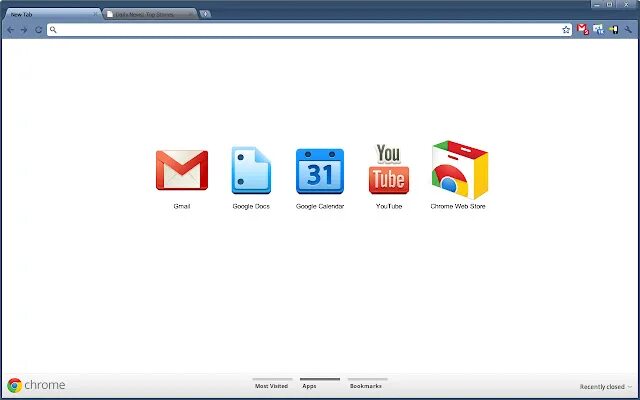Reload the page with the refresh icon
640x400 pixels.
[x=38, y=30]
